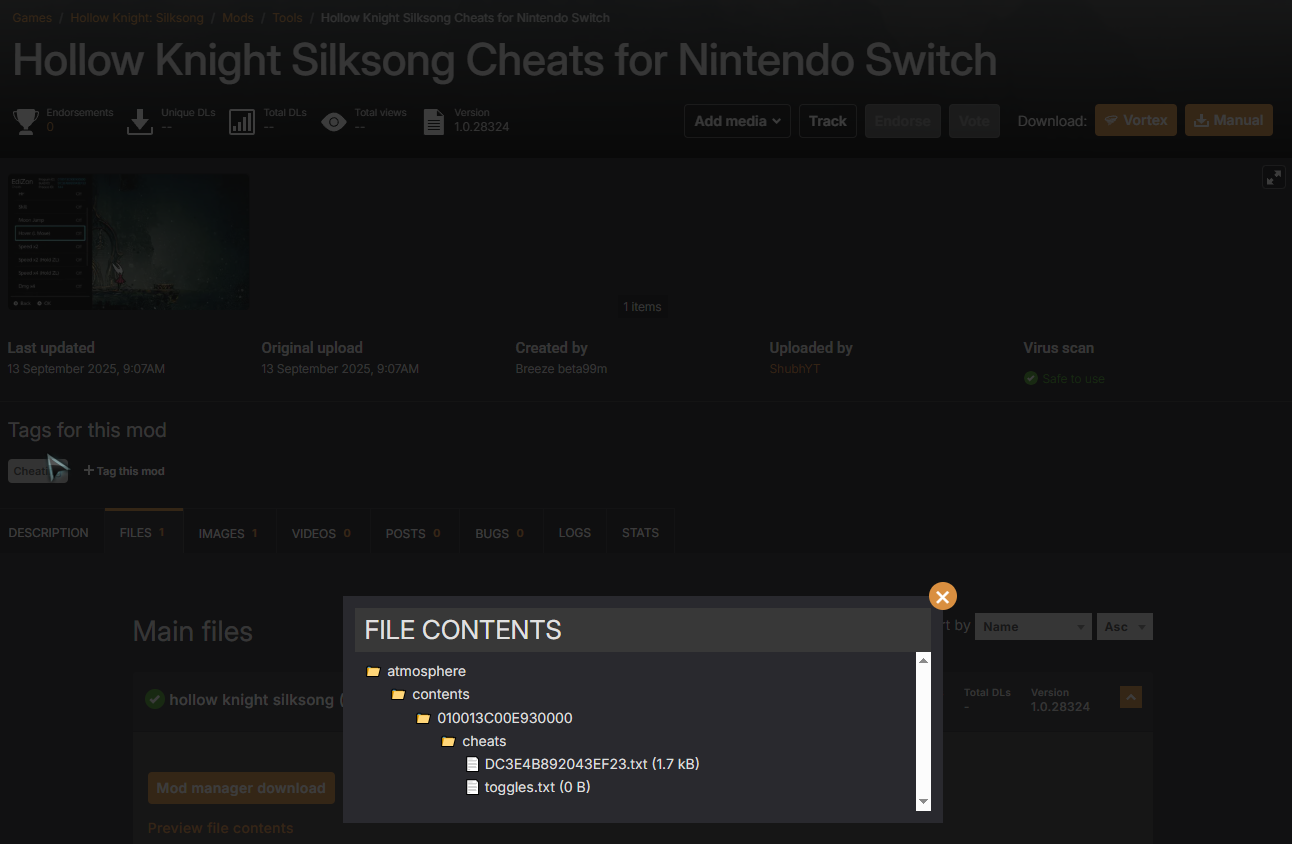Expand the image gallery to fullscreen
Viewport: 1292px width, 844px height.
(x=1273, y=177)
